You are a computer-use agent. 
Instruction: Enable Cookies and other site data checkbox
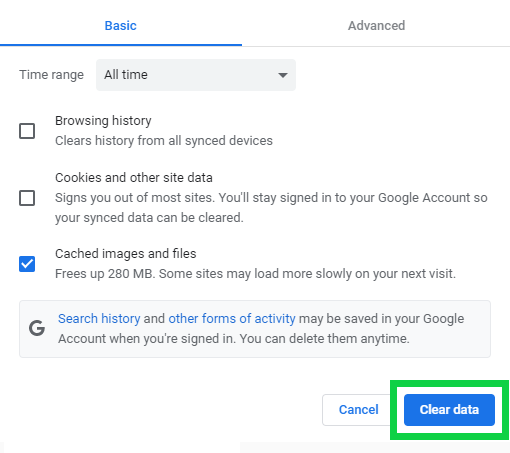pyautogui.click(x=27, y=198)
